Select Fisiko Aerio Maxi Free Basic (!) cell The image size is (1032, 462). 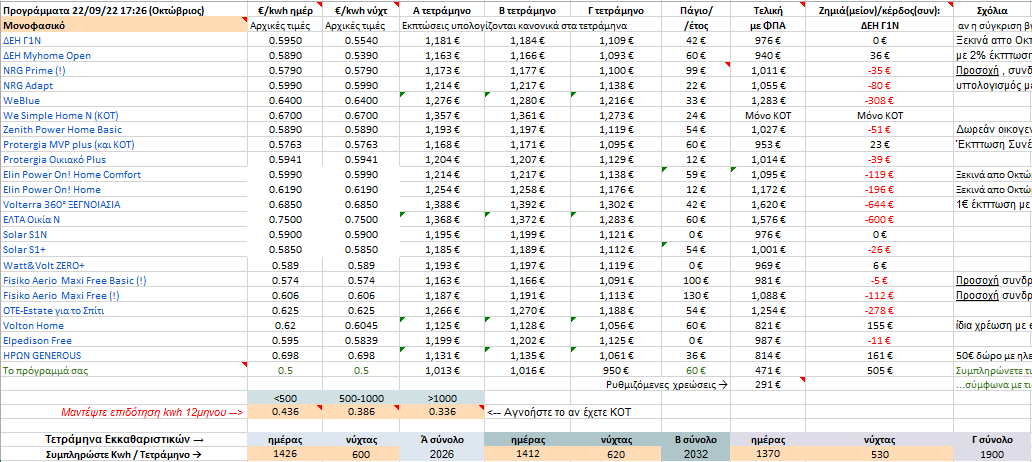pyautogui.click(x=124, y=280)
